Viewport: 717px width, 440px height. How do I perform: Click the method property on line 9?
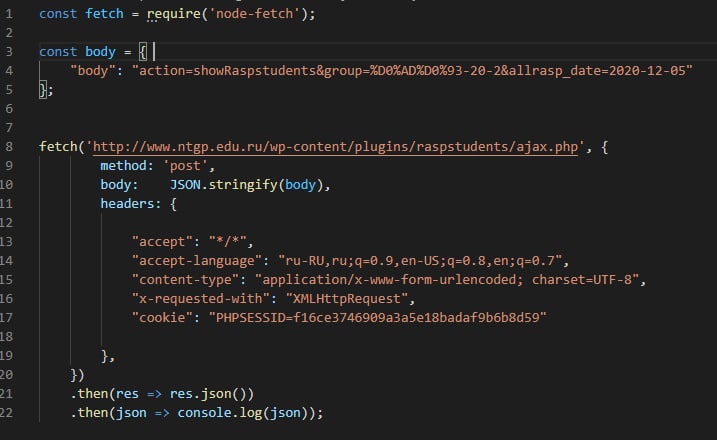click(x=127, y=166)
